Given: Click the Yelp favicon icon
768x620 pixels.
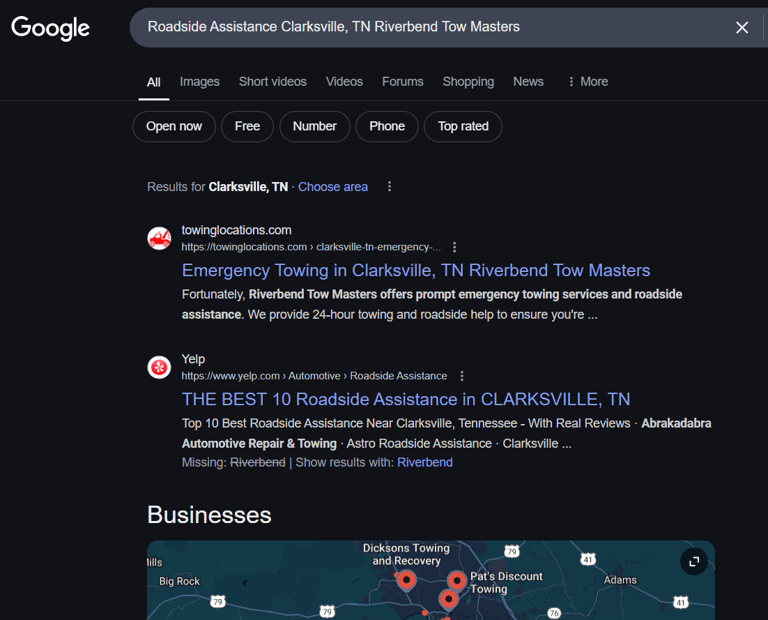Looking at the screenshot, I should [159, 367].
